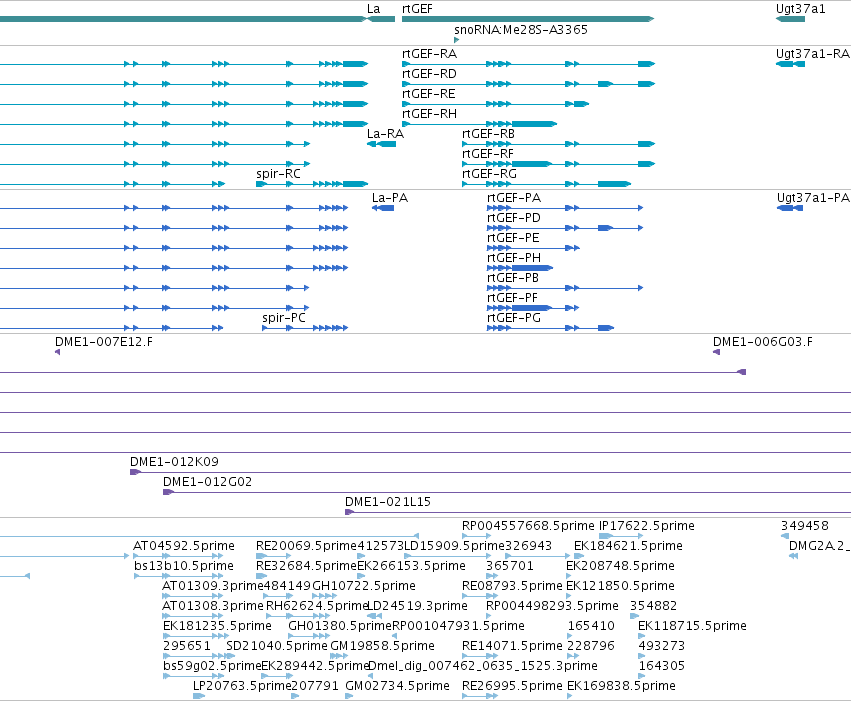Click EST AT01309.3prime

(213, 586)
